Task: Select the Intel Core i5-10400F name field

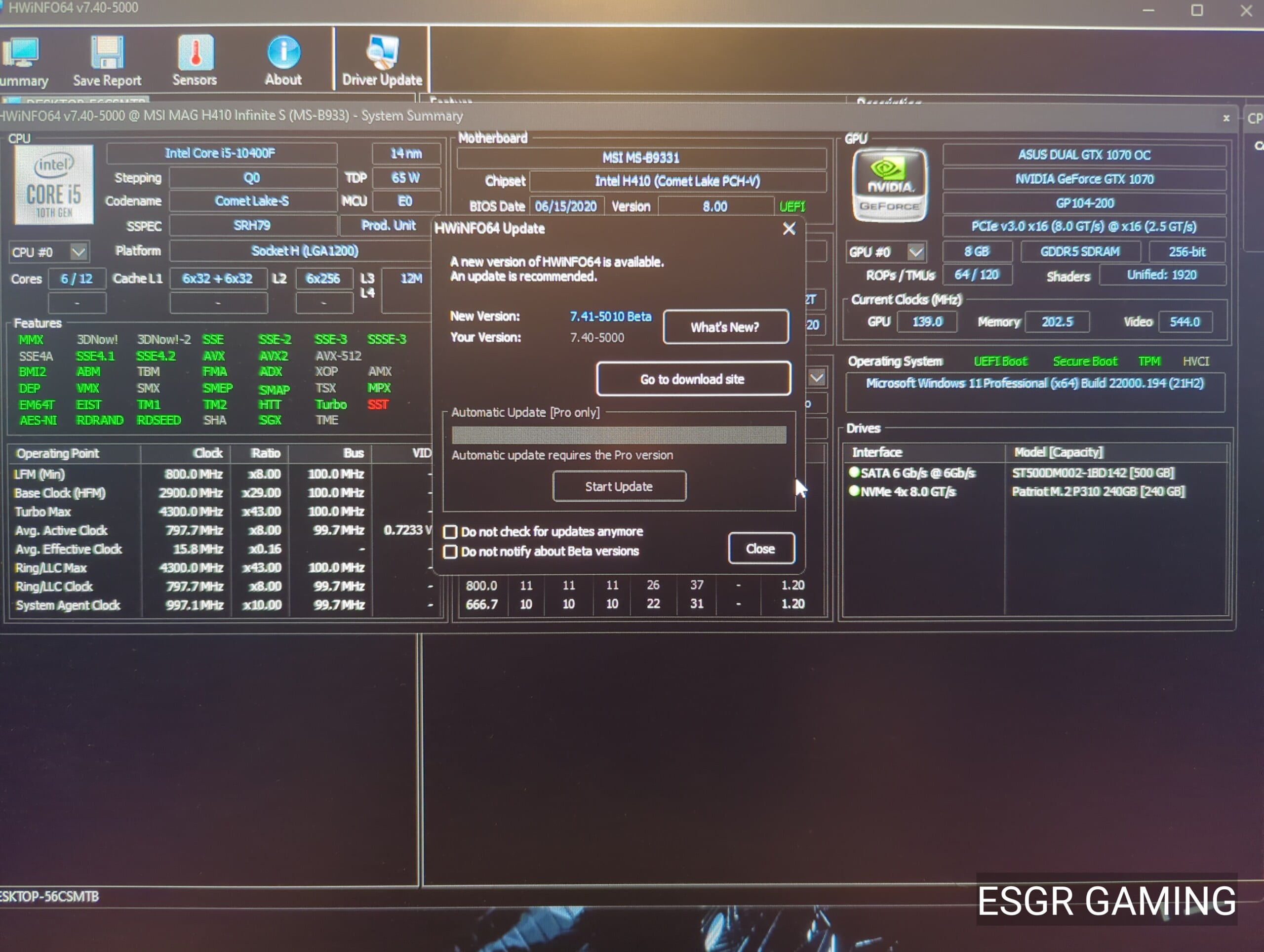Action: [222, 153]
